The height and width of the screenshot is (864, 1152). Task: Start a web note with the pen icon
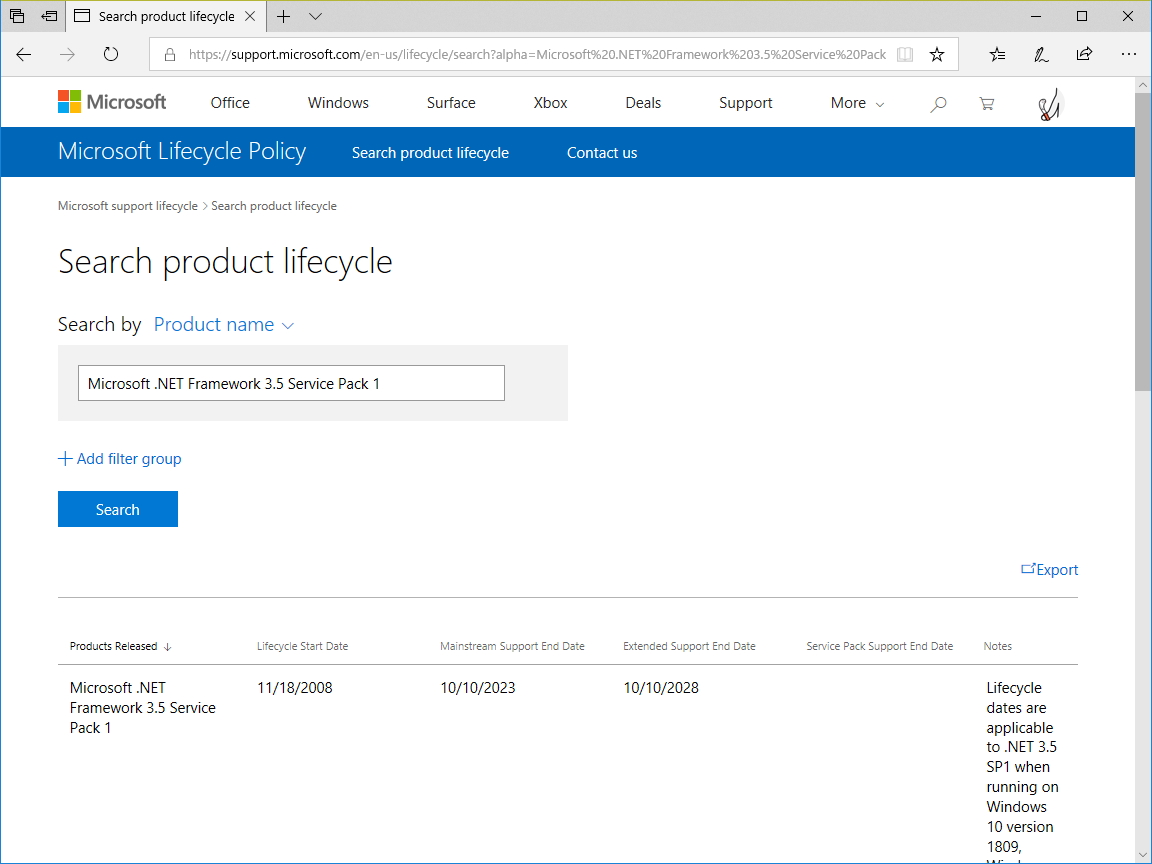(x=1041, y=54)
